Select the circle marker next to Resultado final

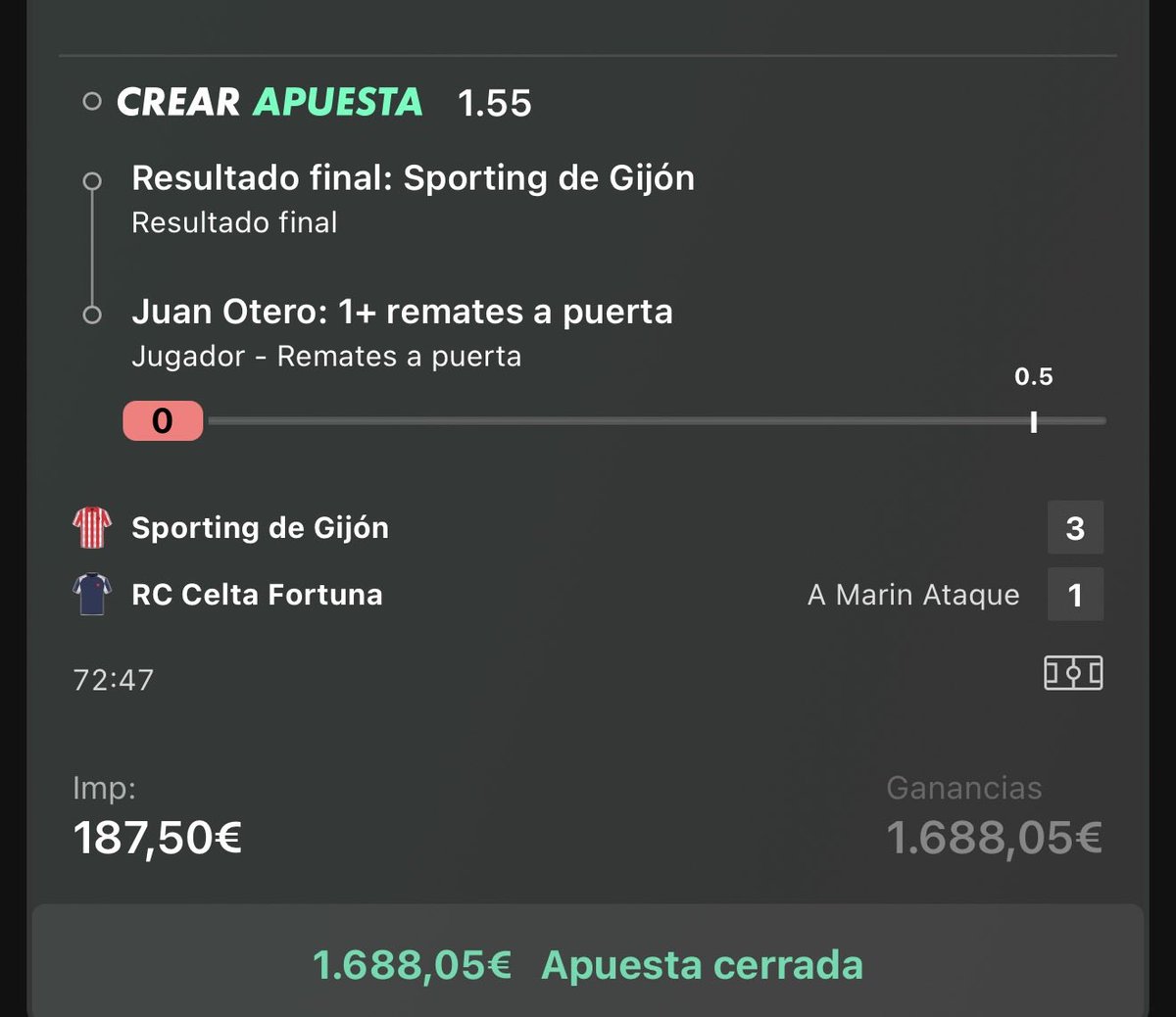click(x=92, y=180)
